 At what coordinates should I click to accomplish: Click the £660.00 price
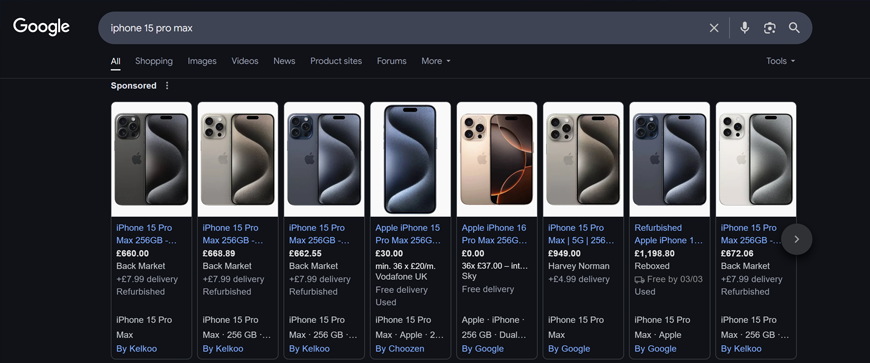click(133, 254)
